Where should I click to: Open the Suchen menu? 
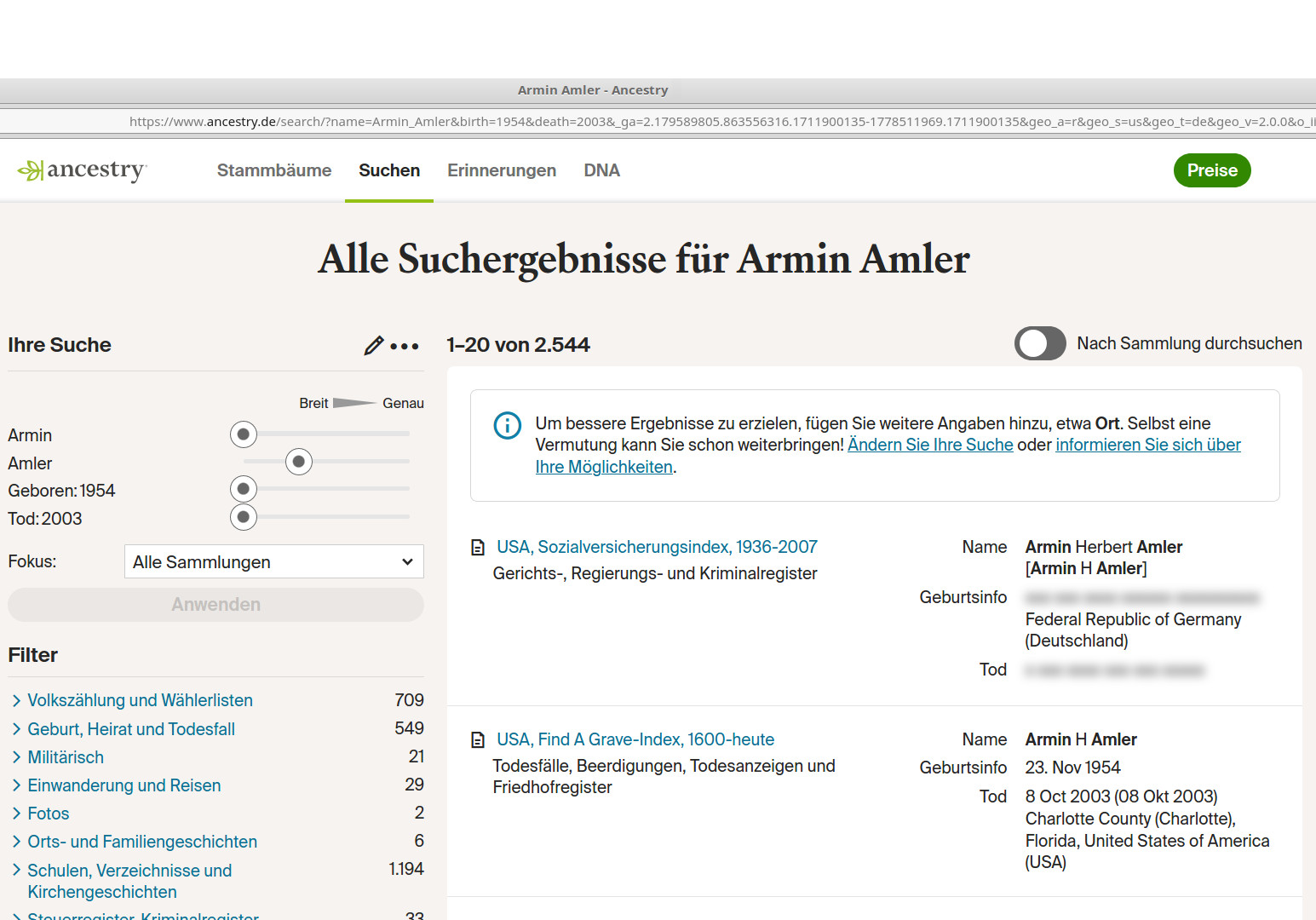click(389, 170)
